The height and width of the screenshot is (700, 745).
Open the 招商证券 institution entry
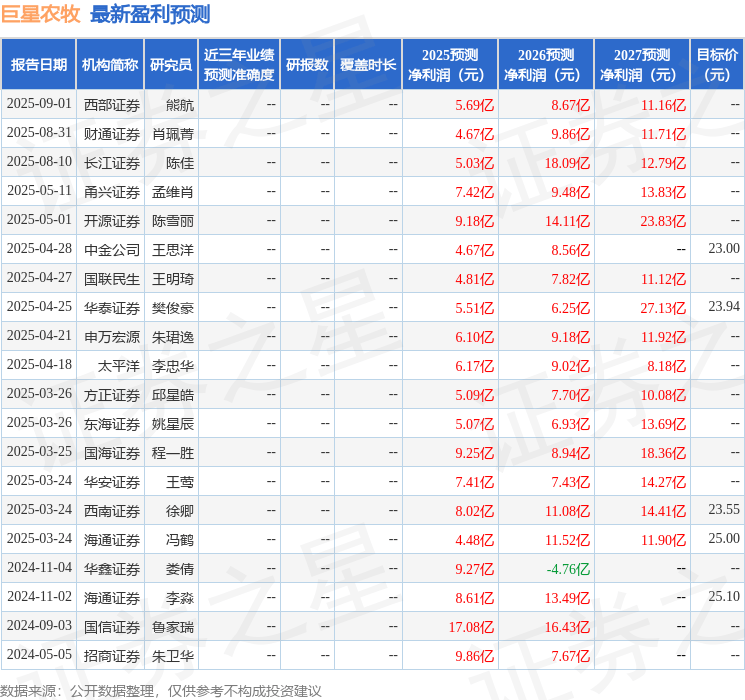112,656
